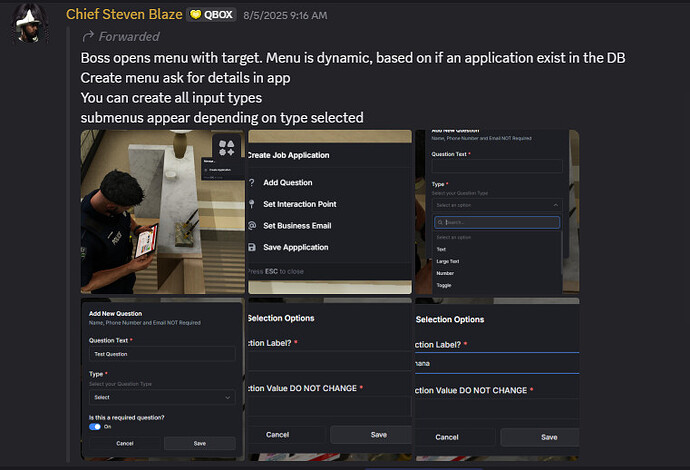This screenshot has width=690, height=470.
Task: Click the search magnifier in the type dropdown
Action: [440, 223]
